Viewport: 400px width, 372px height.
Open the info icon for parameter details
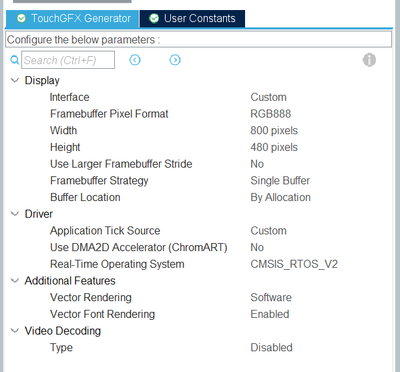click(369, 60)
